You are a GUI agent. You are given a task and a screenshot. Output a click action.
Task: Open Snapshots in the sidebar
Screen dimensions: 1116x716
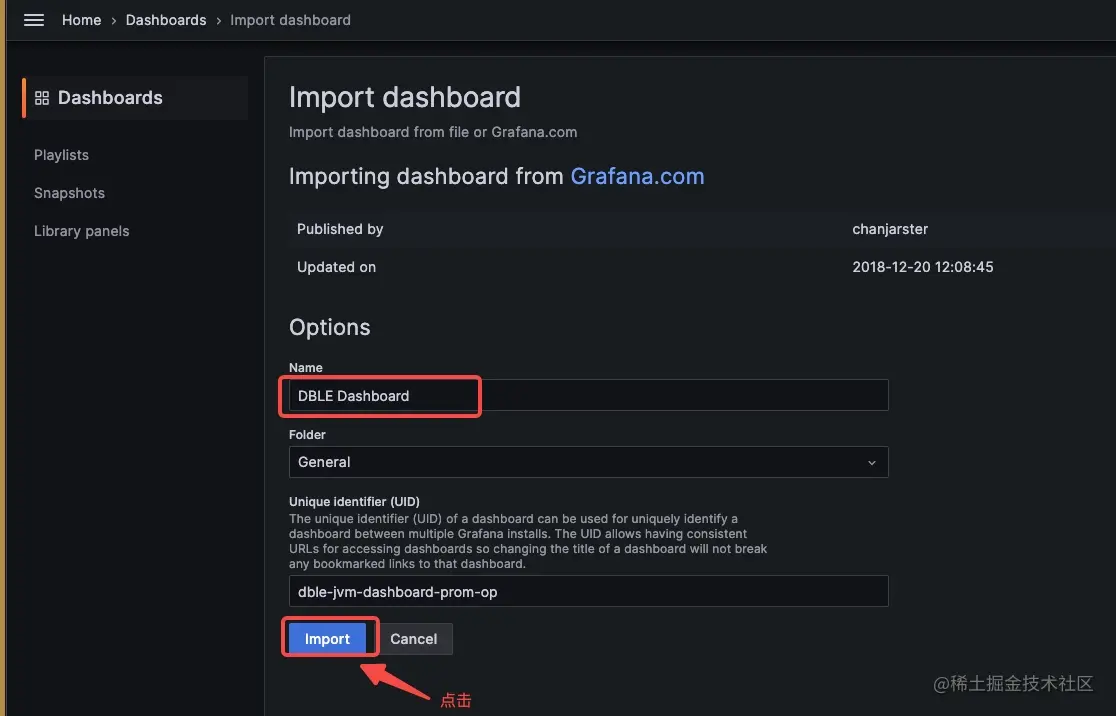69,193
